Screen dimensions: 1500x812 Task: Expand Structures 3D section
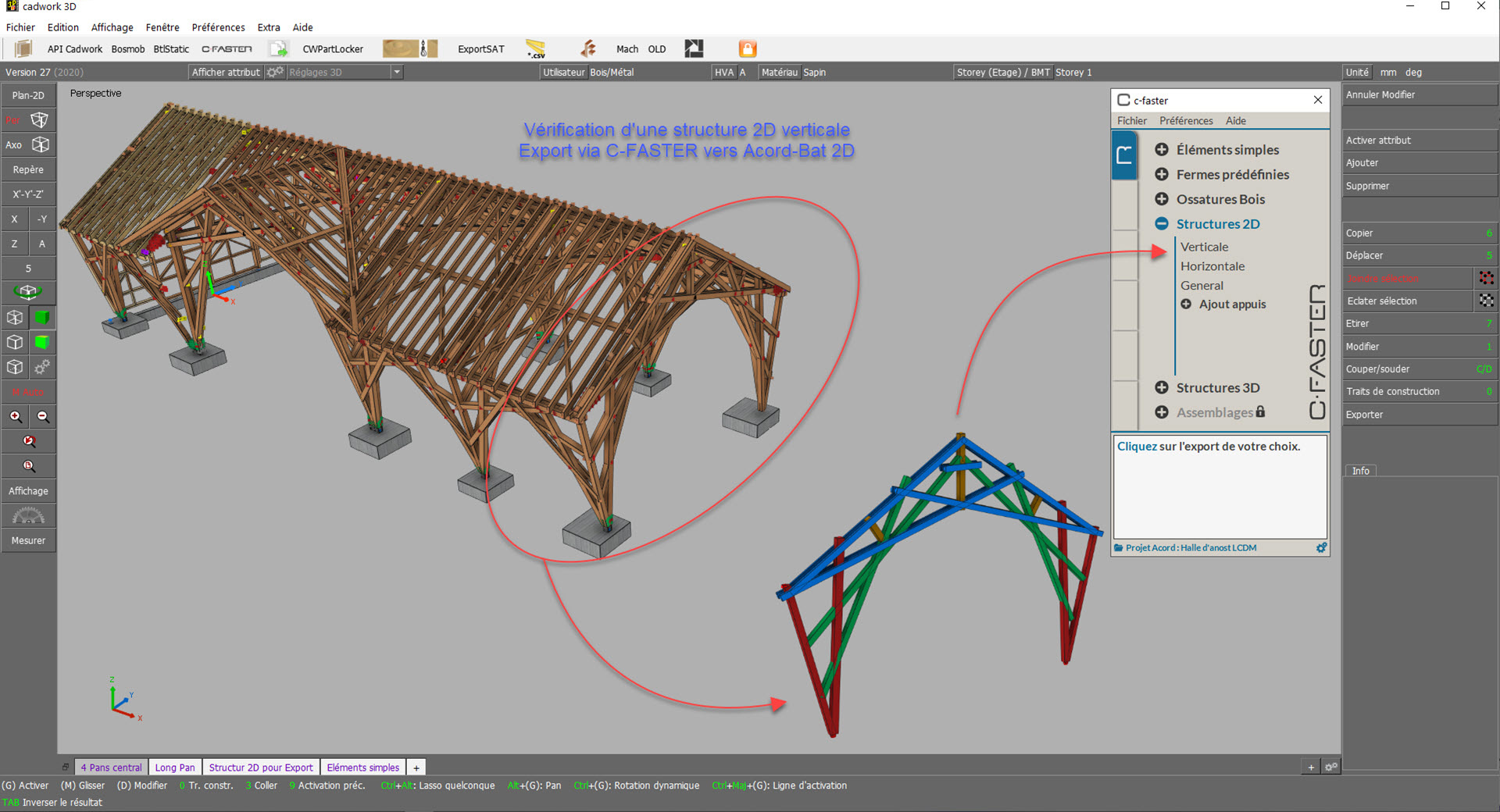[x=1162, y=387]
